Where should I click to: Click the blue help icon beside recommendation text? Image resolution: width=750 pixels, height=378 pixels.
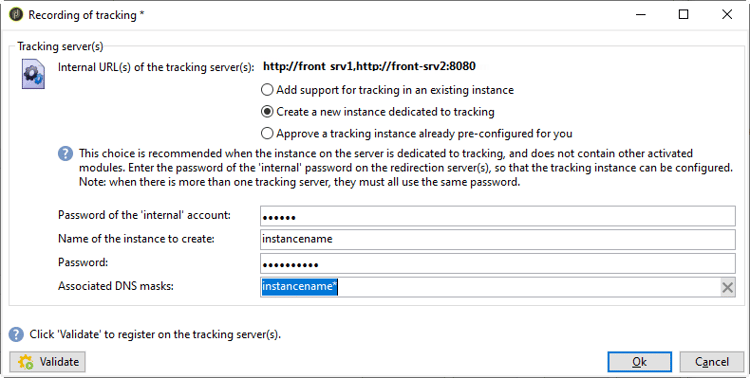tap(66, 154)
